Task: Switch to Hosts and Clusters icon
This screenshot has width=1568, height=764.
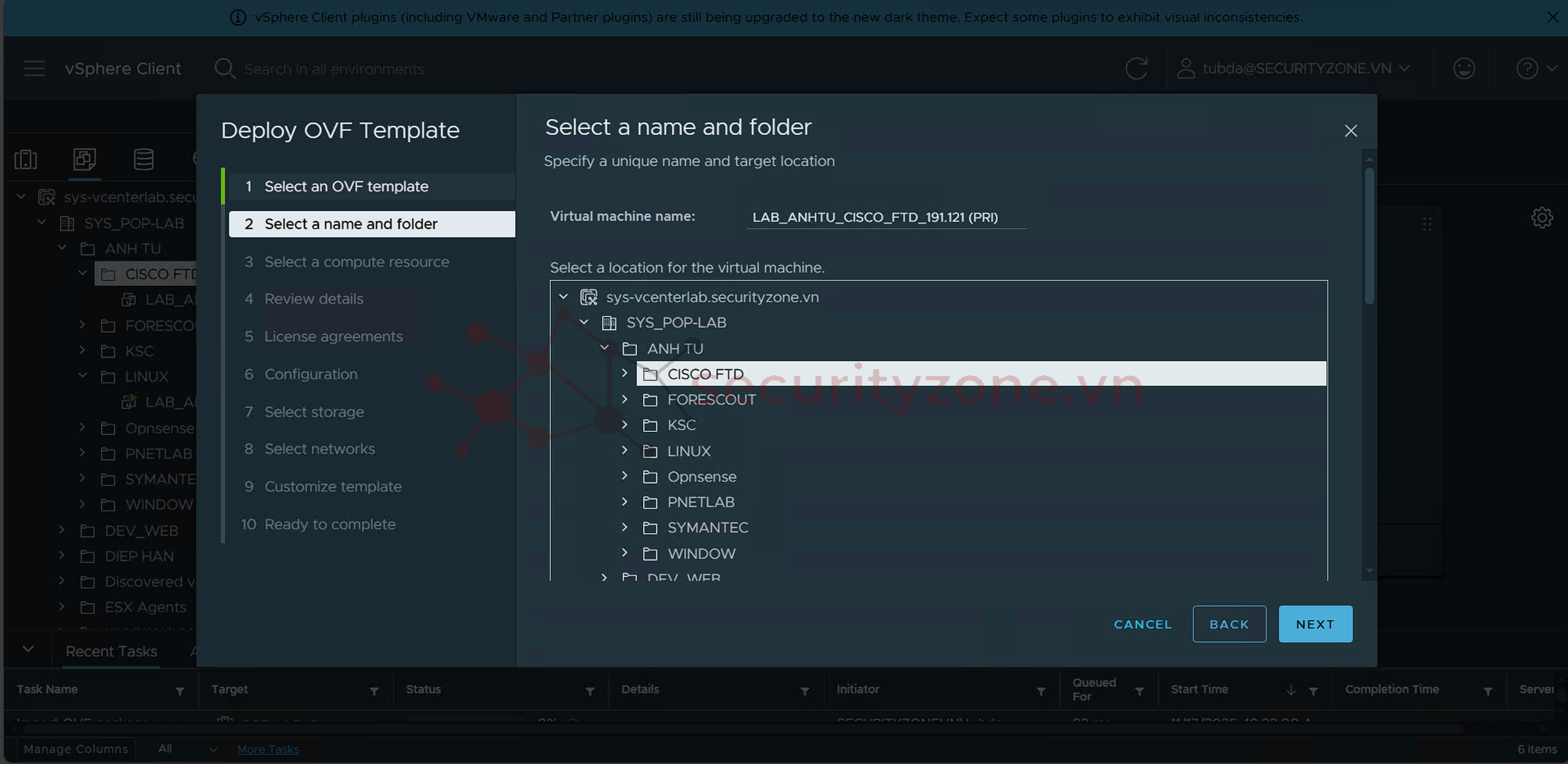Action: click(26, 160)
